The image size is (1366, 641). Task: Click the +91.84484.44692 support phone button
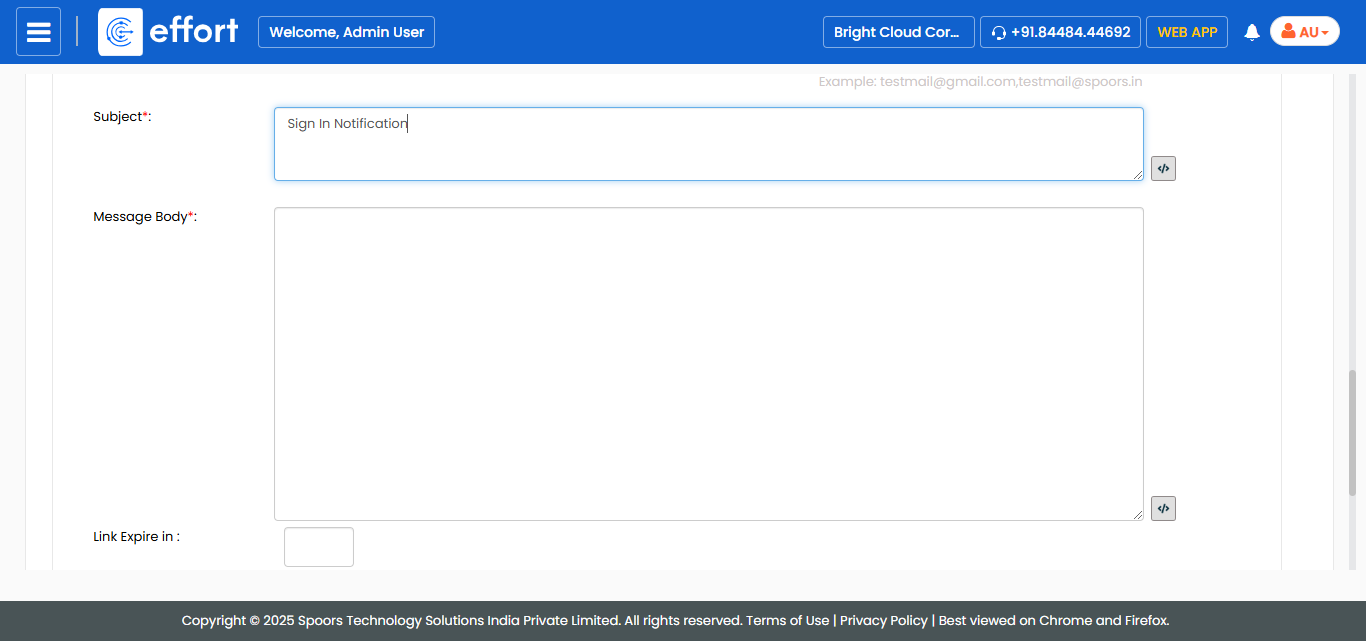tap(1060, 32)
